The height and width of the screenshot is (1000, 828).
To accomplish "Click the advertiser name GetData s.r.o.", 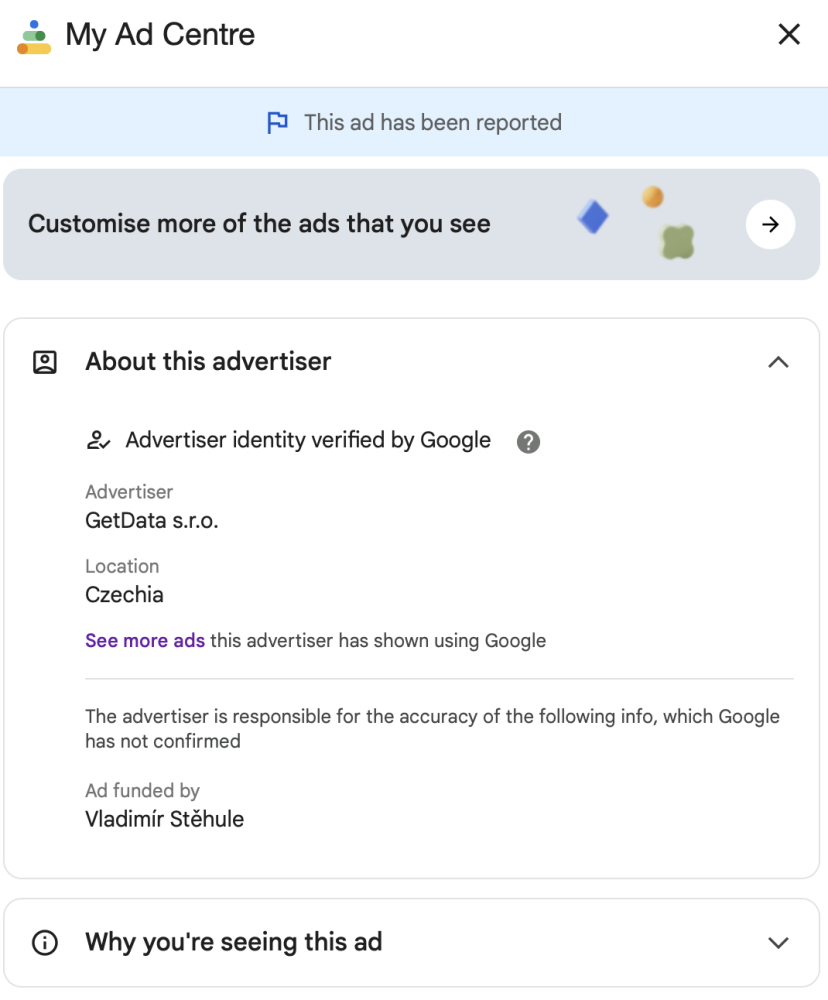I will click(x=151, y=520).
